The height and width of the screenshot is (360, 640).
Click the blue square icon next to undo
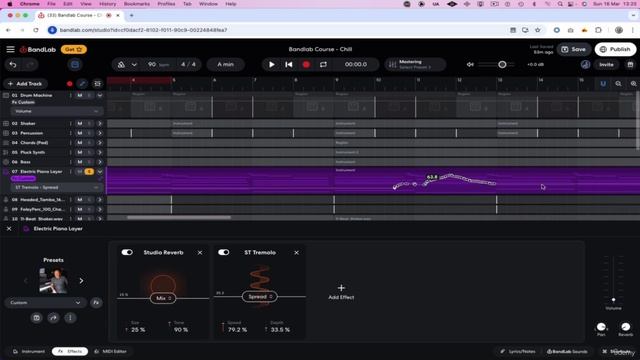coord(75,64)
